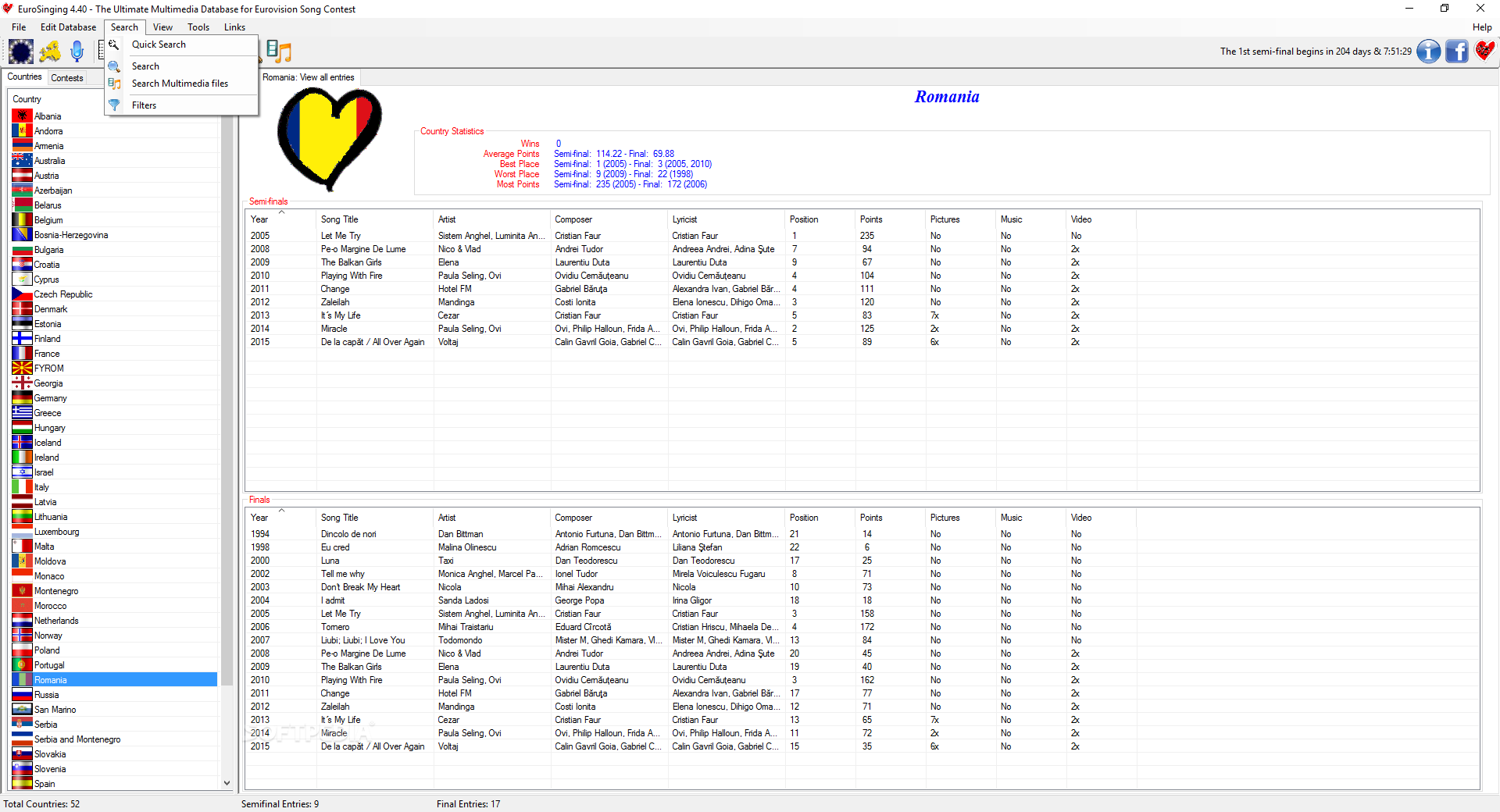Sort semi-finals table by Points column
Screen dimensions: 1500x812
tap(891, 219)
